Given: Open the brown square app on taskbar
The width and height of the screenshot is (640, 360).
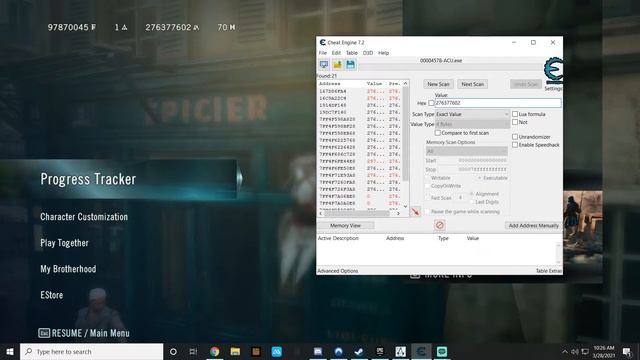Looking at the screenshot, I should (256, 351).
